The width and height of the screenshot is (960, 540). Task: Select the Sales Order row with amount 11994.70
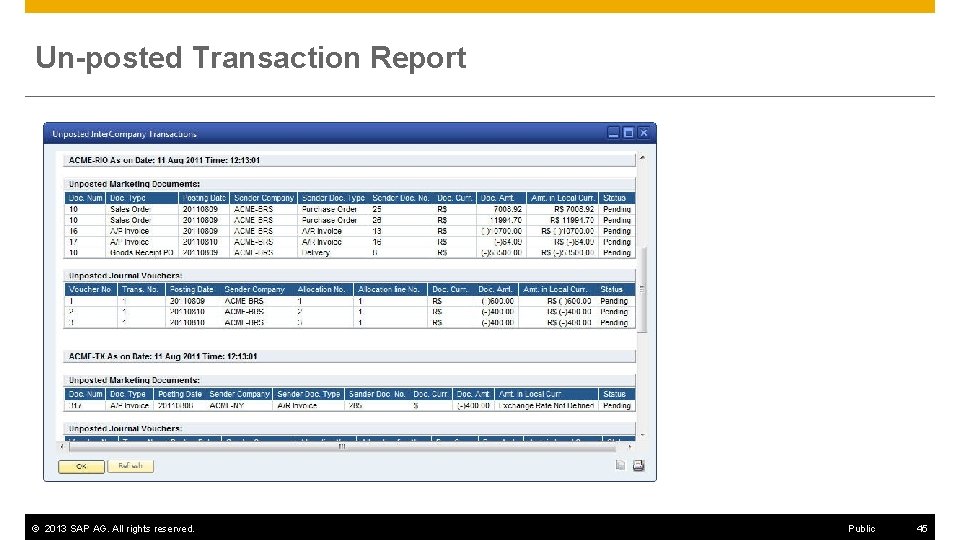click(349, 220)
